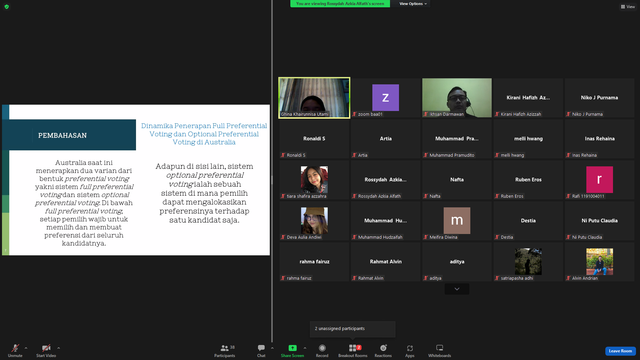Image resolution: width=640 pixels, height=360 pixels.
Task: Expand chat options arrow next to Chat
Action: pos(272,348)
